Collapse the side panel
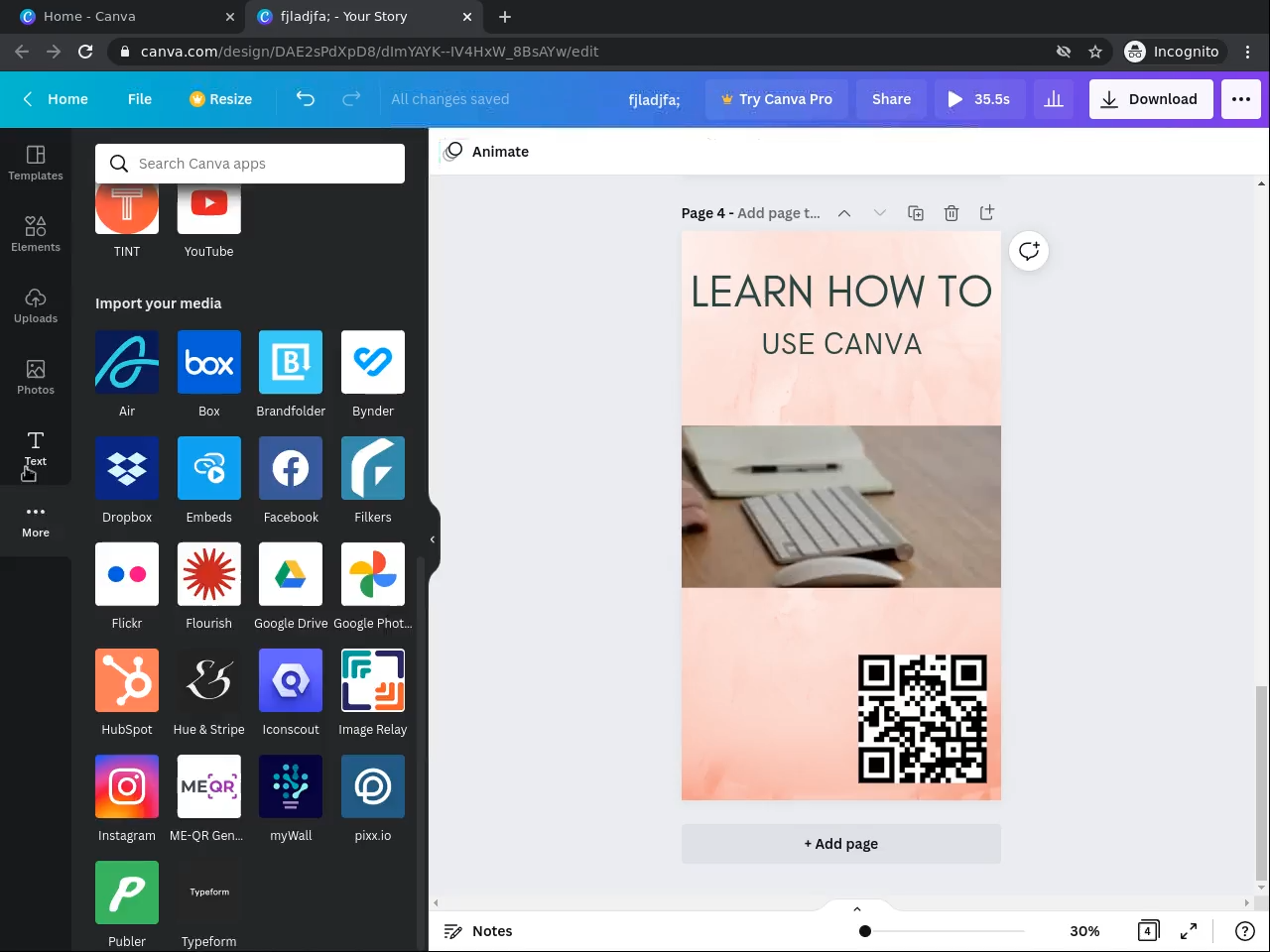The height and width of the screenshot is (952, 1270). pos(433,539)
